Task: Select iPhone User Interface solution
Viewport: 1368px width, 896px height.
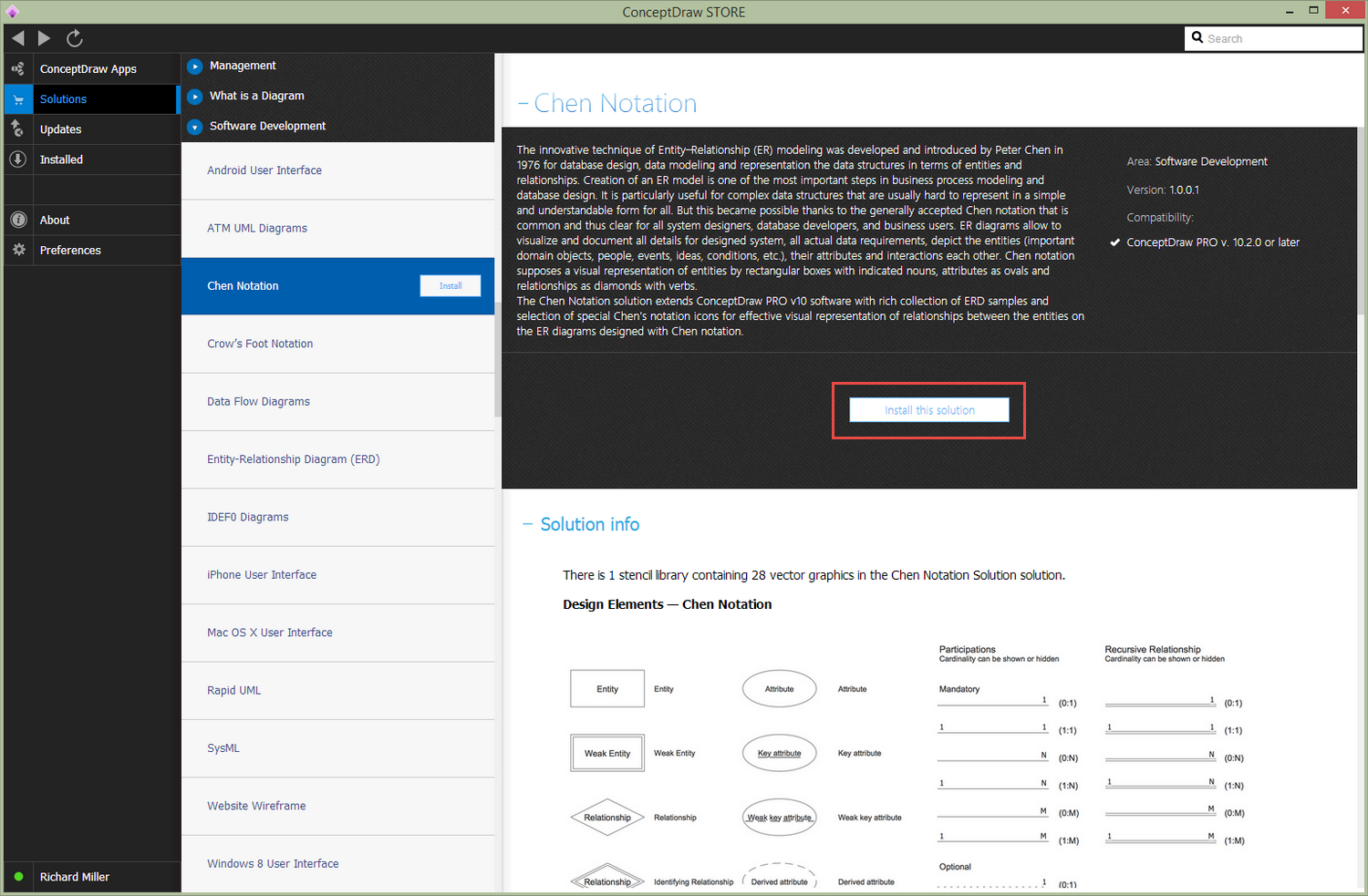Action: point(337,575)
